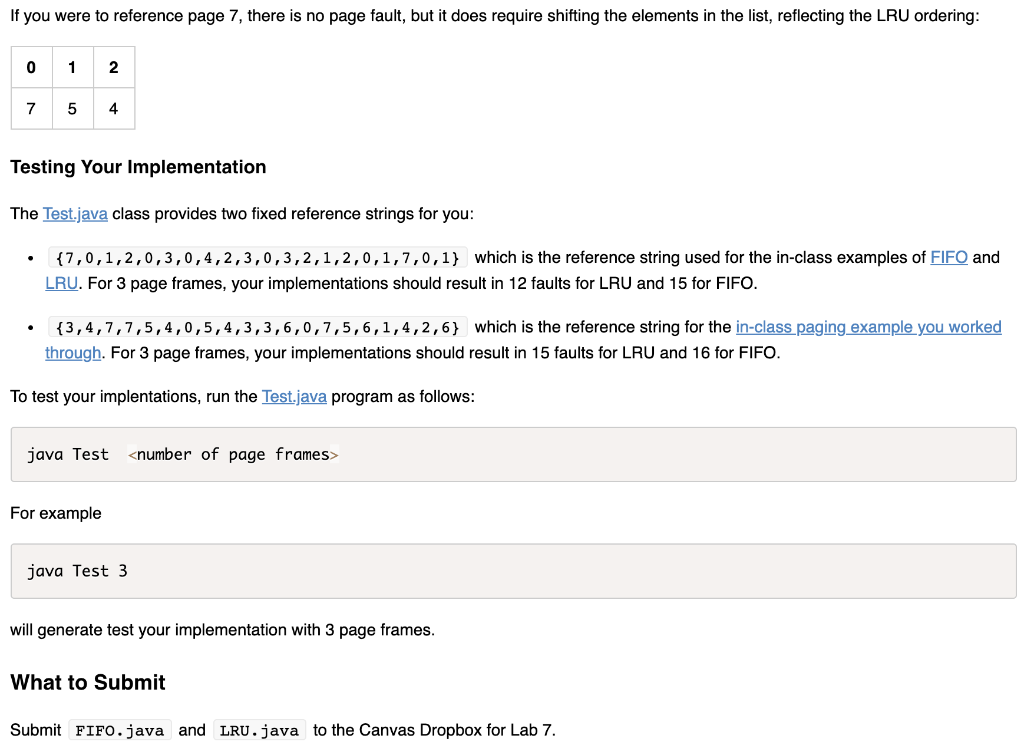Select table cell containing page 7

point(31,108)
